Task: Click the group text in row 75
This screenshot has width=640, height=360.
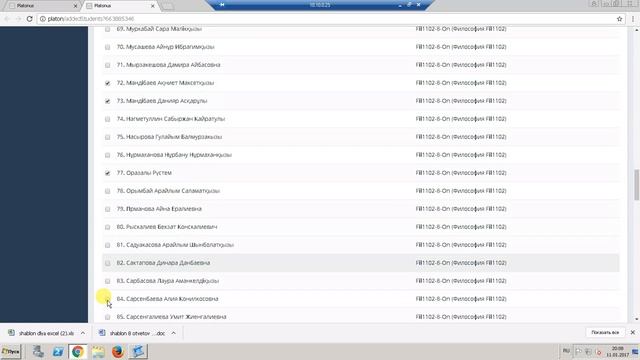Action: (x=461, y=137)
